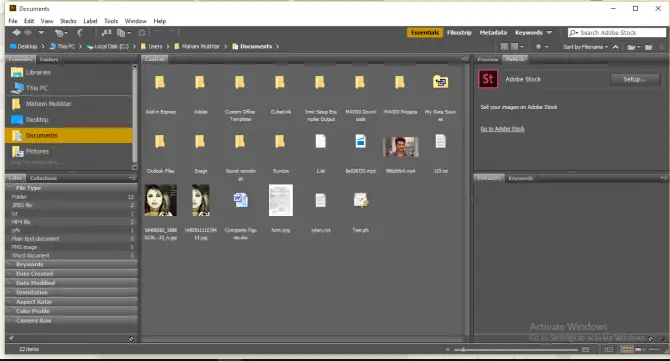
Task: Open the recent files folder dropdown icon
Action: [634, 47]
